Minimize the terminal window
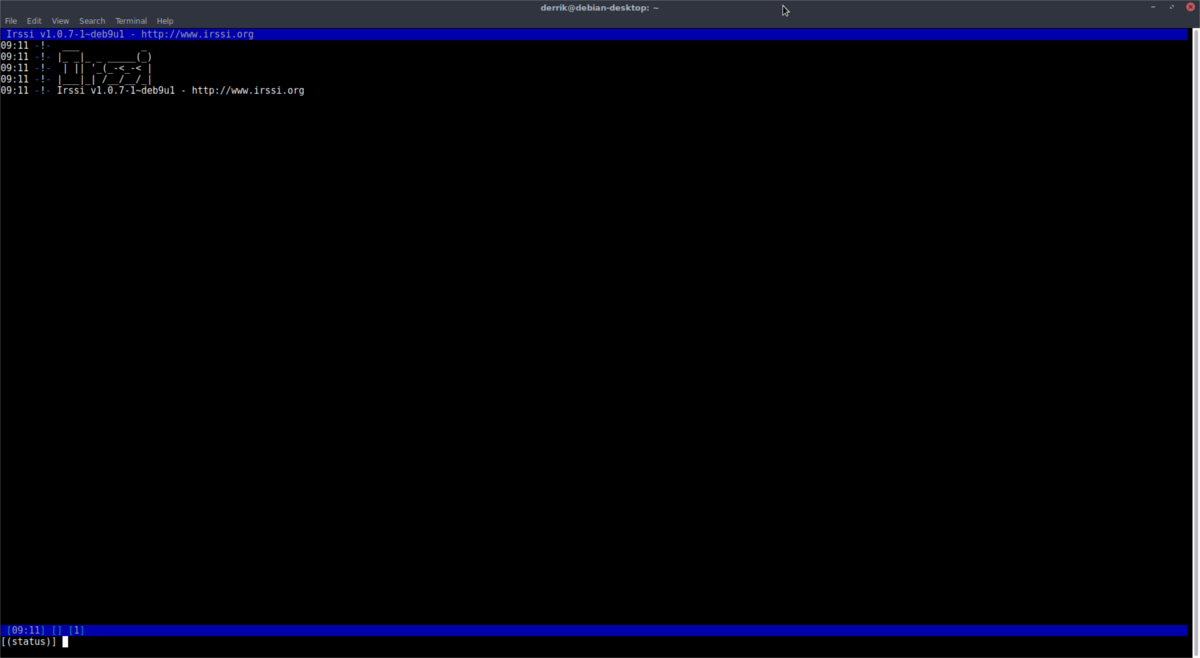This screenshot has height=658, width=1200. [1154, 8]
